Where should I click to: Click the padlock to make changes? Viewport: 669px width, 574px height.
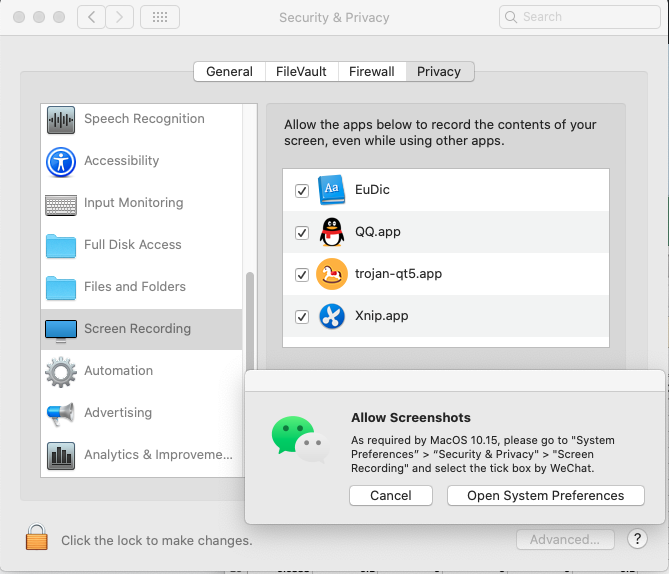click(37, 538)
